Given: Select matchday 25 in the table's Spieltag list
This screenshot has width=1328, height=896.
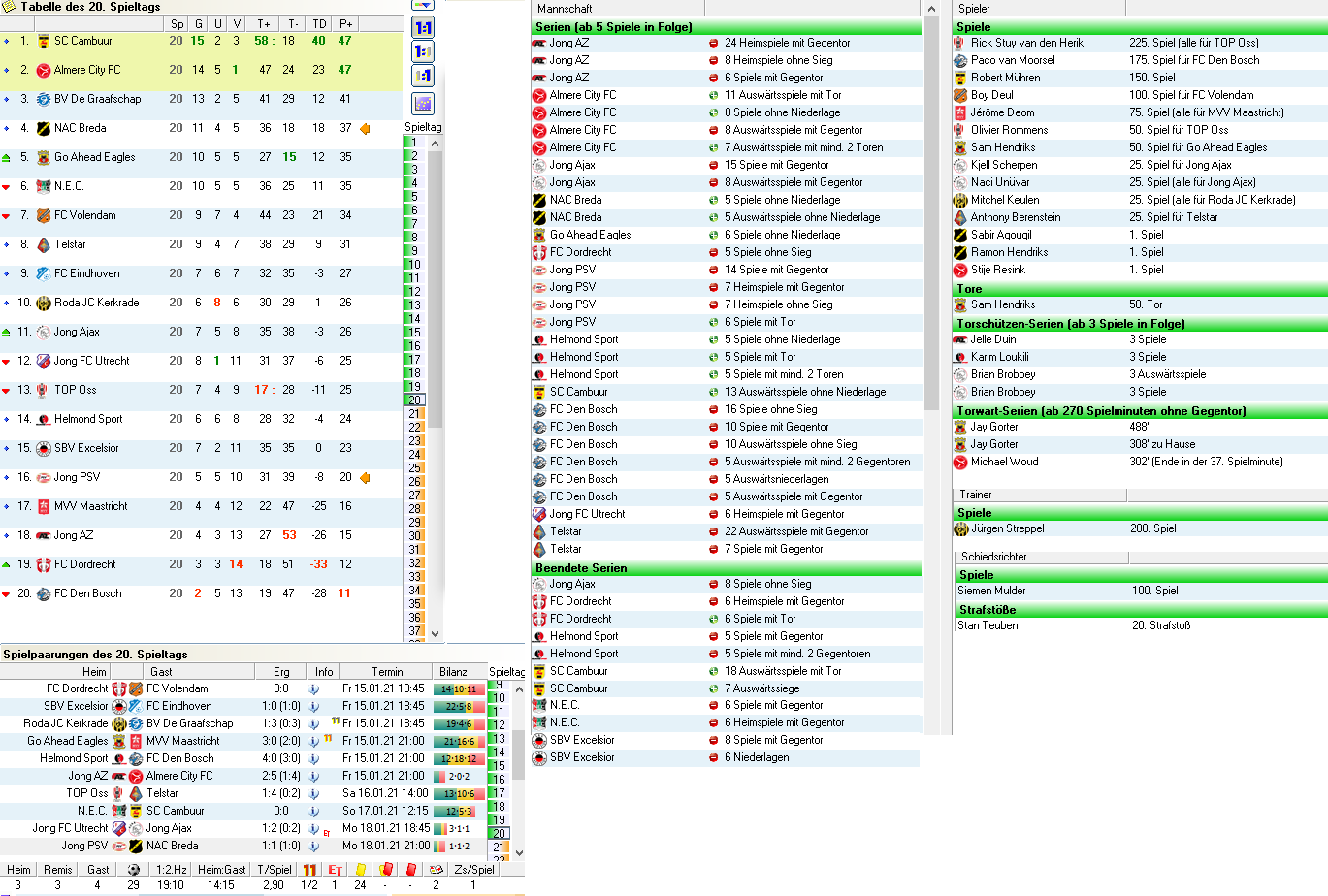Looking at the screenshot, I should coord(414,467).
